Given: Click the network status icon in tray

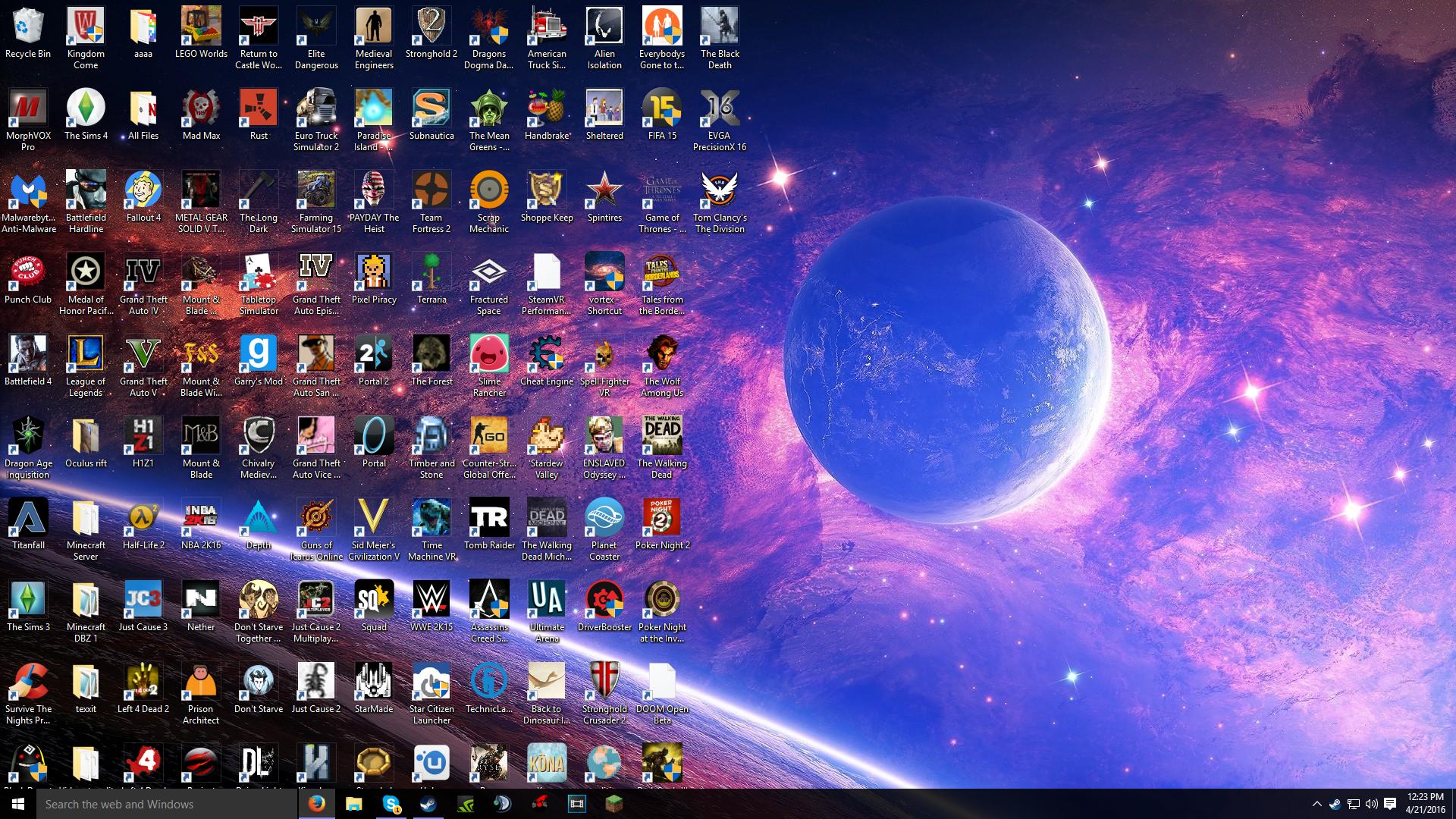Looking at the screenshot, I should point(1355,803).
